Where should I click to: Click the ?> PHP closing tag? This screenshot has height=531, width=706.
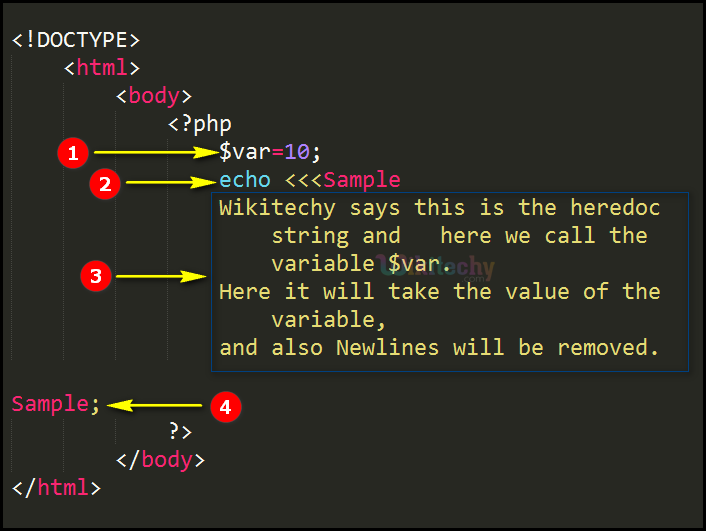pyautogui.click(x=180, y=432)
